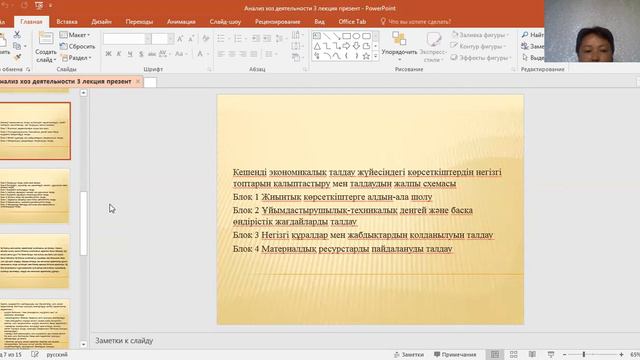Open character spacing AV dropdown

164,54
